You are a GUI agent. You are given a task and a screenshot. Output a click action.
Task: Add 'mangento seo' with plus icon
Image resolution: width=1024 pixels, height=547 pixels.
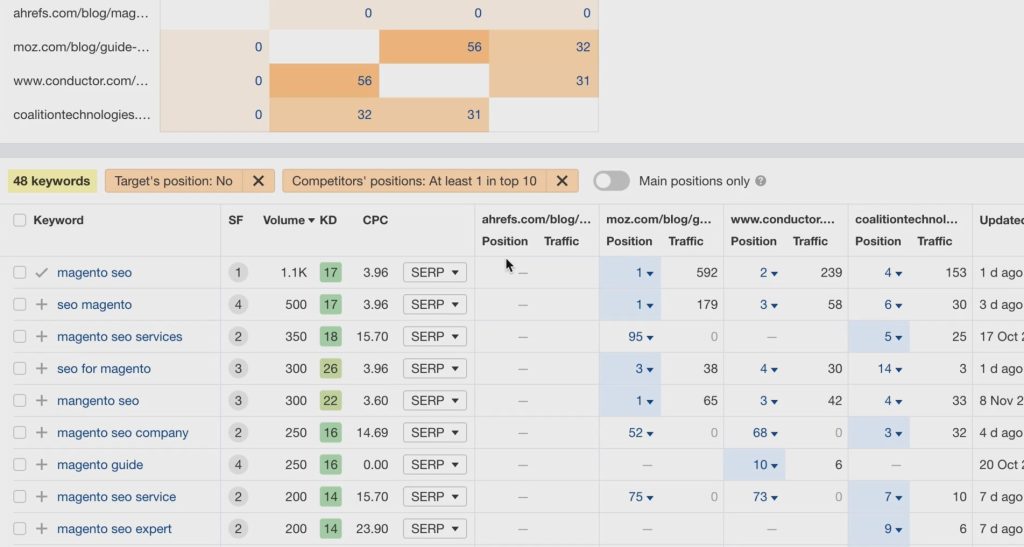[41, 400]
